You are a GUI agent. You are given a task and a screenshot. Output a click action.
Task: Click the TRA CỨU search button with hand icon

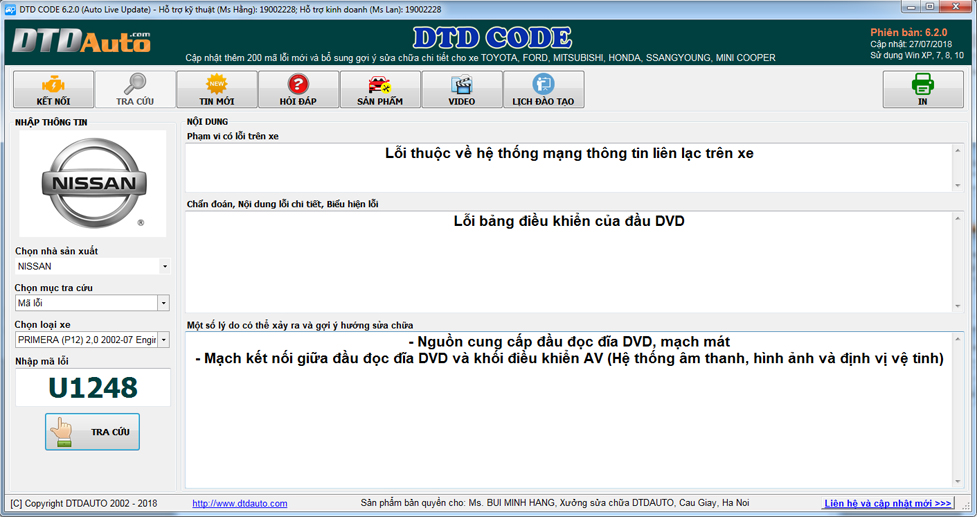coord(92,432)
